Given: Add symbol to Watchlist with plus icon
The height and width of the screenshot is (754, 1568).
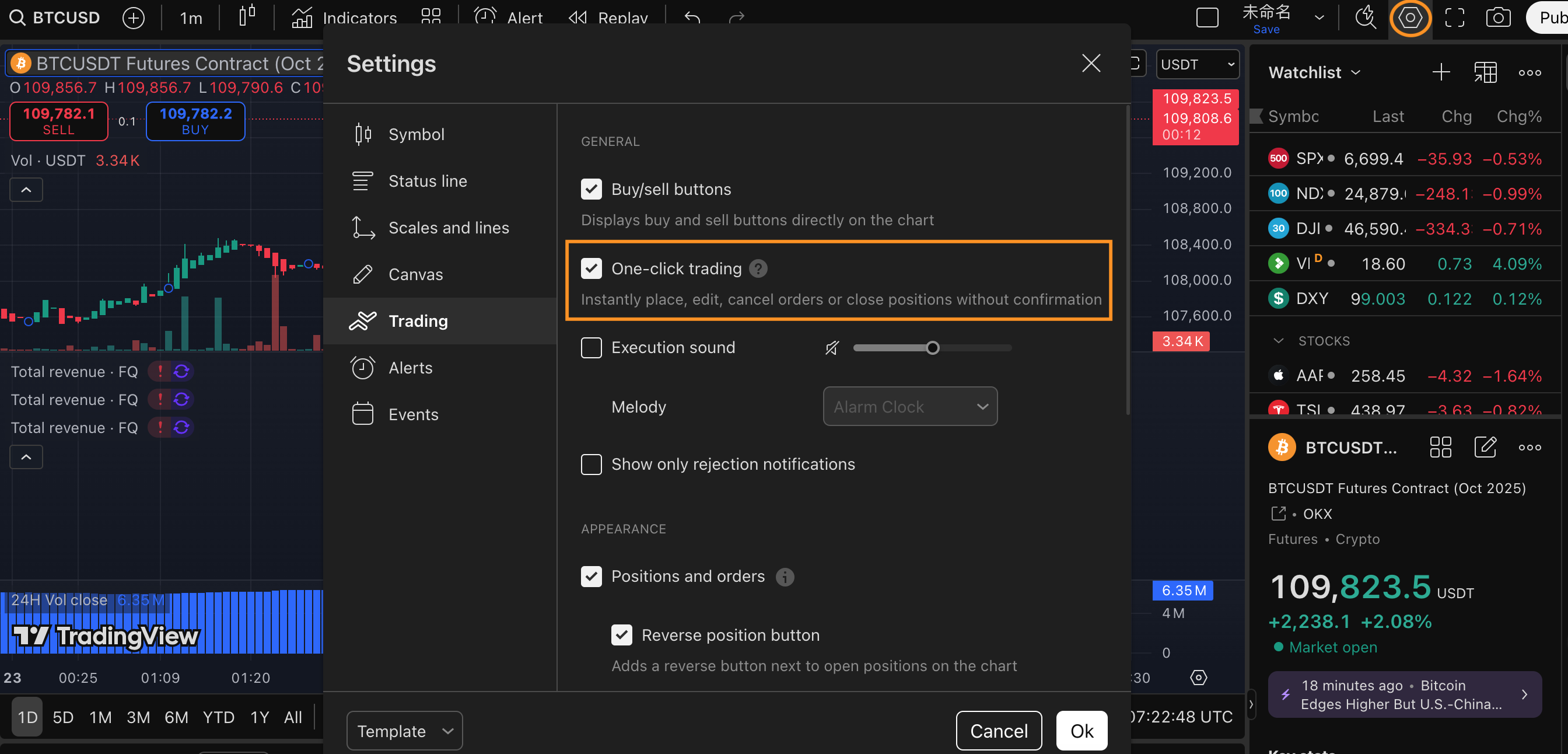Looking at the screenshot, I should [x=1441, y=72].
